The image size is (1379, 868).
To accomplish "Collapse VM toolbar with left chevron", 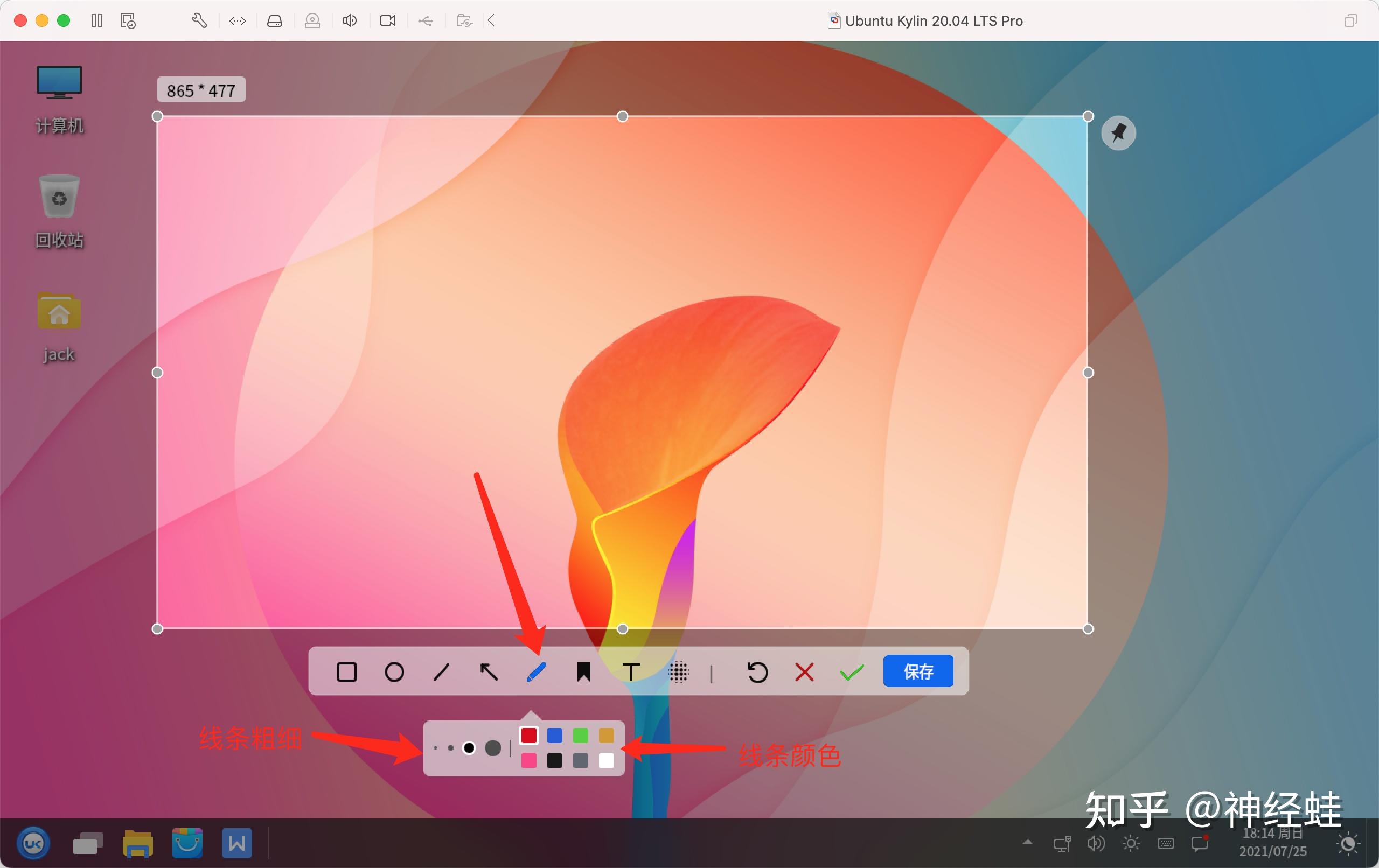I will [491, 20].
